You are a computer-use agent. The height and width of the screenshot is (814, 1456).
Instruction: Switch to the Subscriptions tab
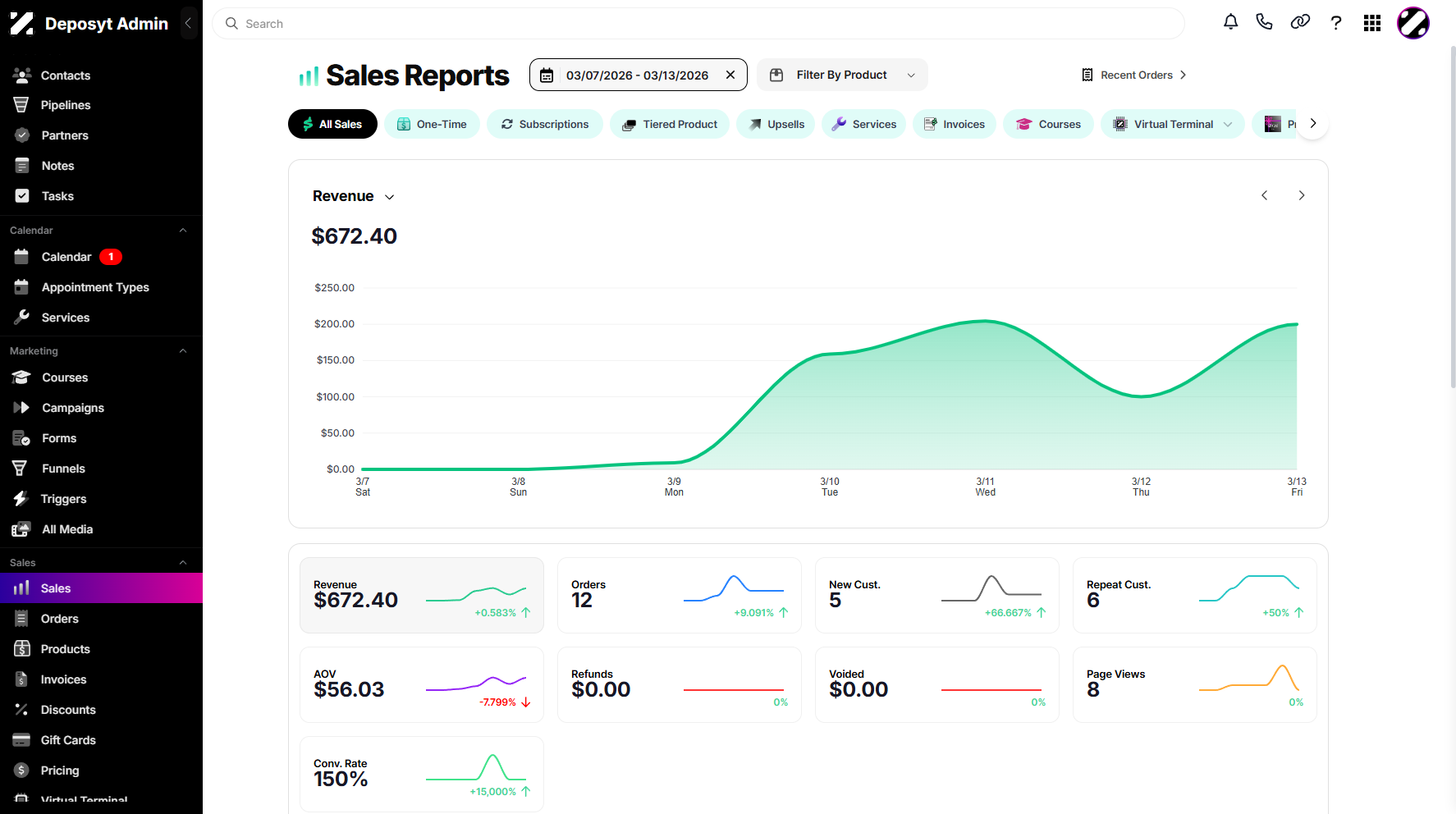(545, 124)
